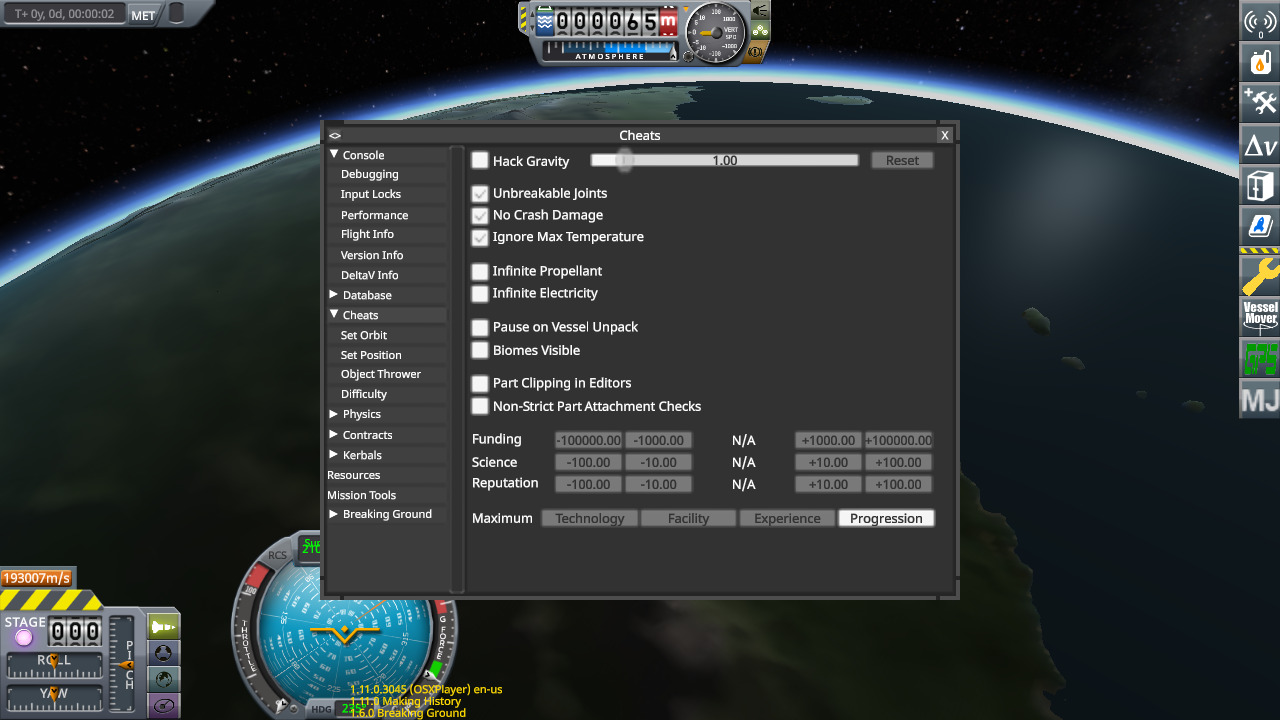Expand the Breaking Ground tree section
Screen dimensions: 1280x720
pos(334,514)
